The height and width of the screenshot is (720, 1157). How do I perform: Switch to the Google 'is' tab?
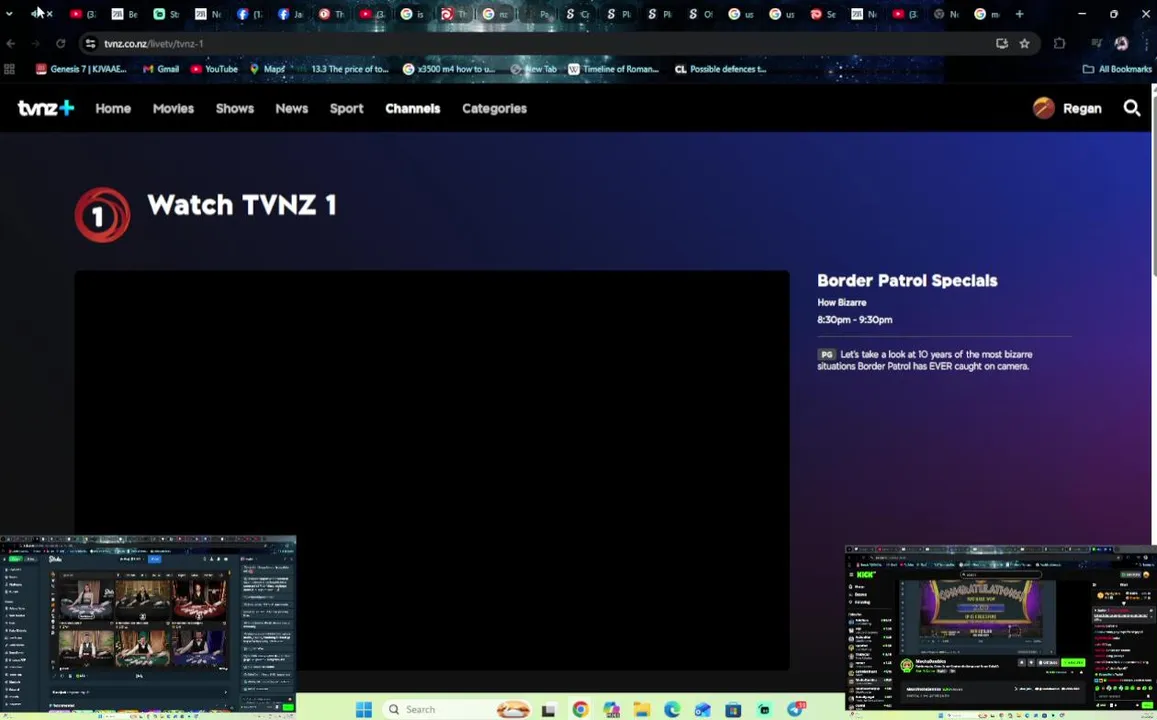tap(413, 14)
